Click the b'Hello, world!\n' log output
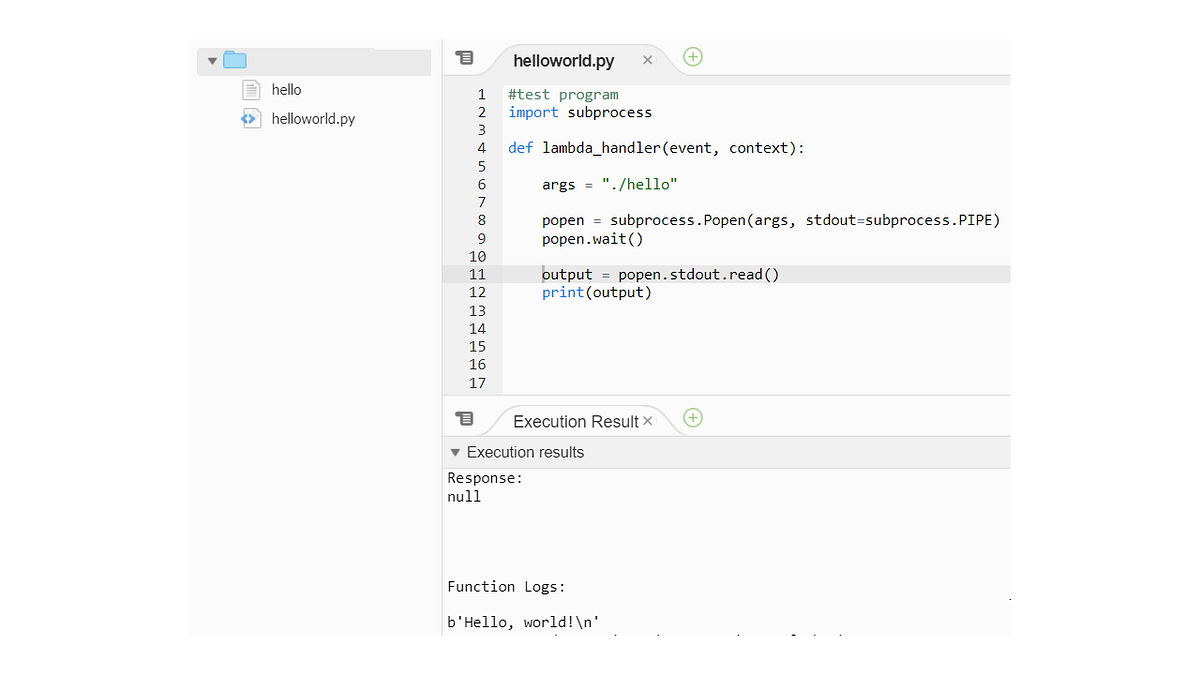This screenshot has width=1200, height=675. click(x=523, y=622)
